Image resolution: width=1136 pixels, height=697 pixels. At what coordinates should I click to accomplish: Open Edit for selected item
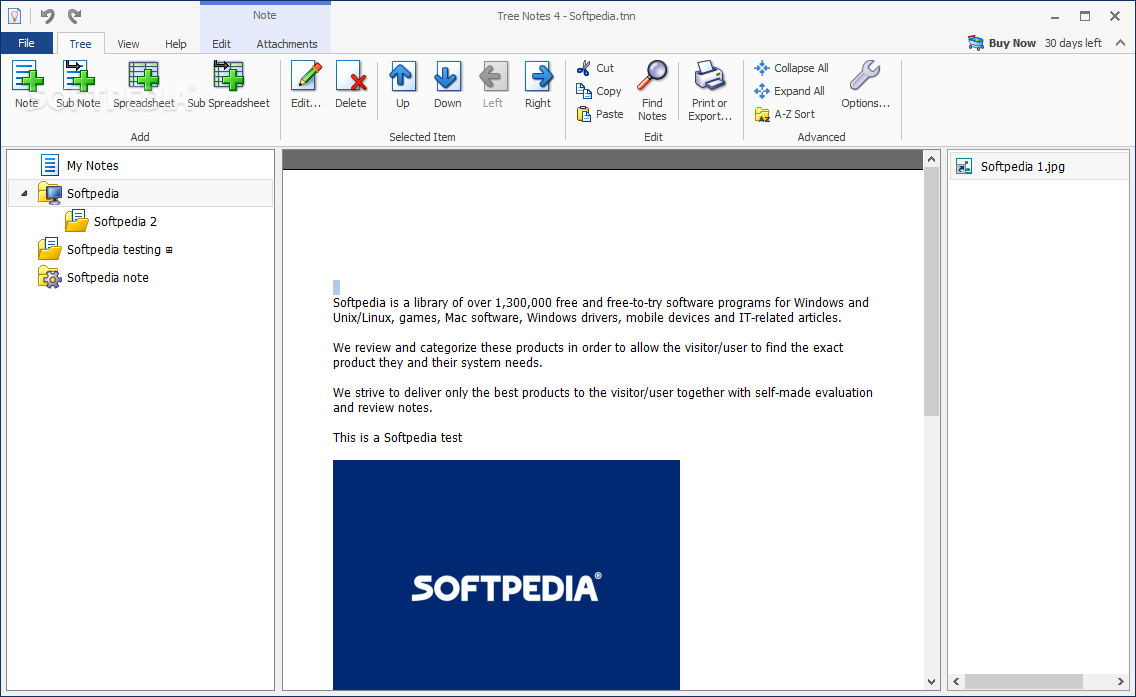[306, 85]
